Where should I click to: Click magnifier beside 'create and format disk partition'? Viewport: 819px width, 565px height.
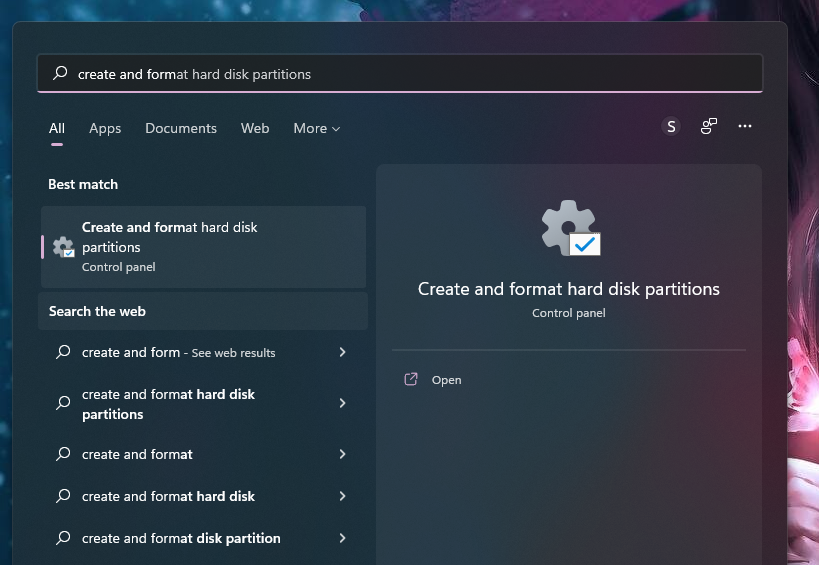coord(63,538)
